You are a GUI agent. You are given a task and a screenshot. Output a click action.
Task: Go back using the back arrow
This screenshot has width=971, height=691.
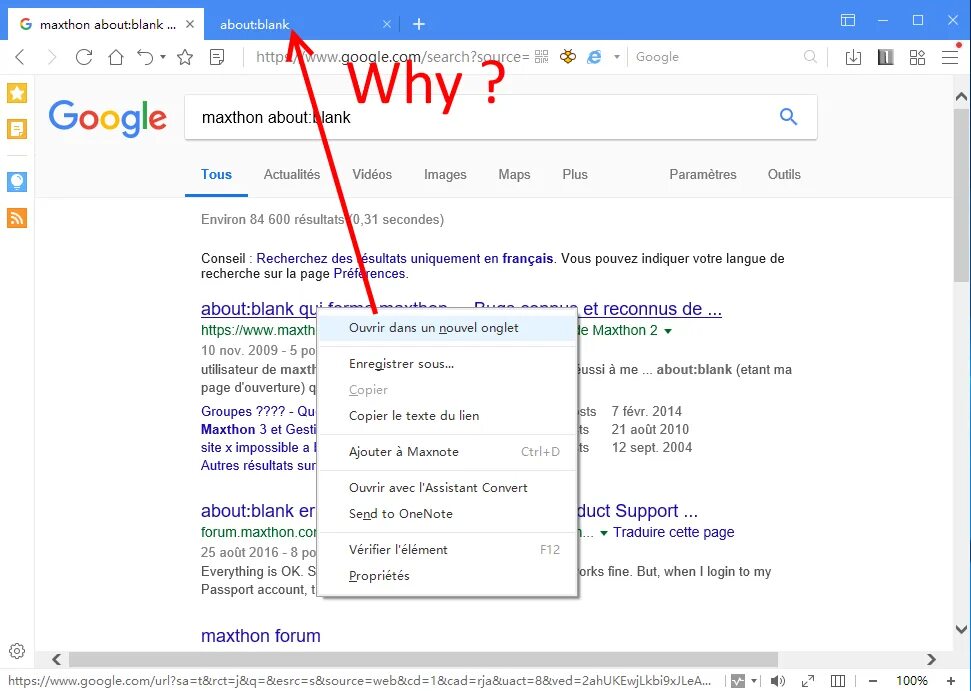(20, 58)
